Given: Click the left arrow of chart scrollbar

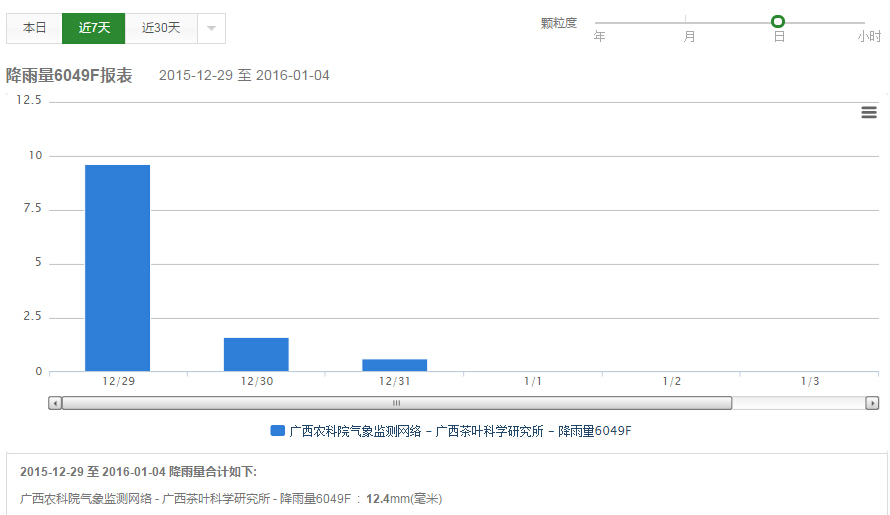Looking at the screenshot, I should click(55, 403).
